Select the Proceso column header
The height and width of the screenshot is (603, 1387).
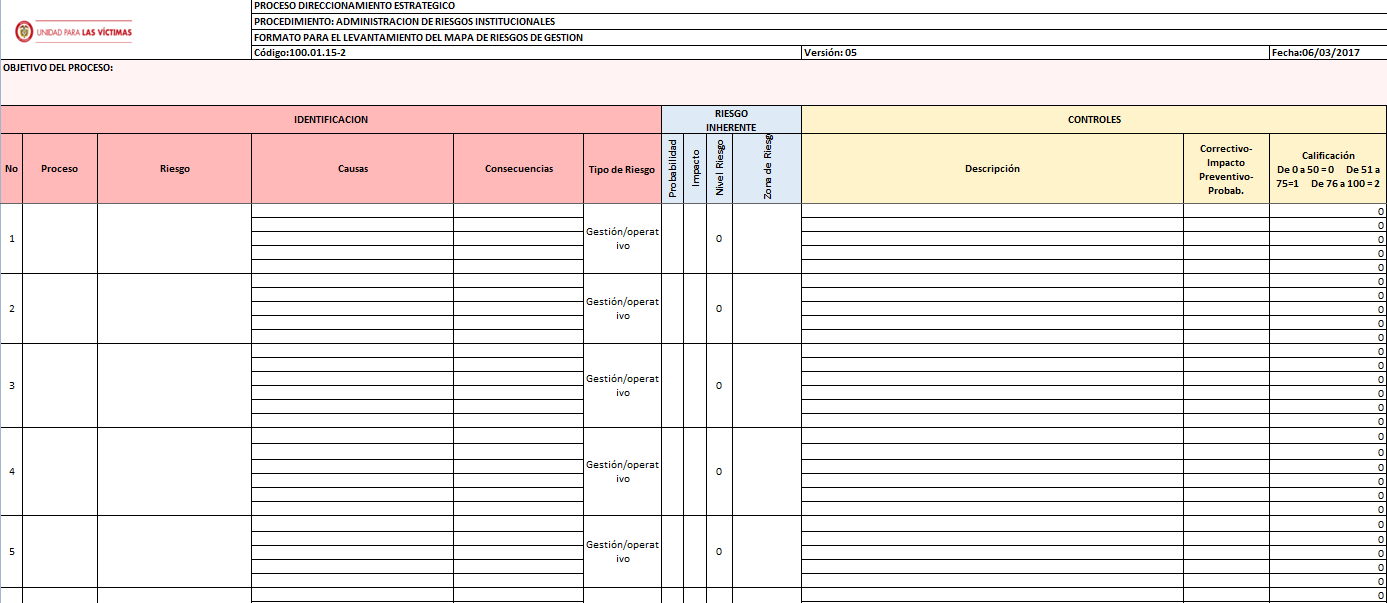click(x=60, y=169)
